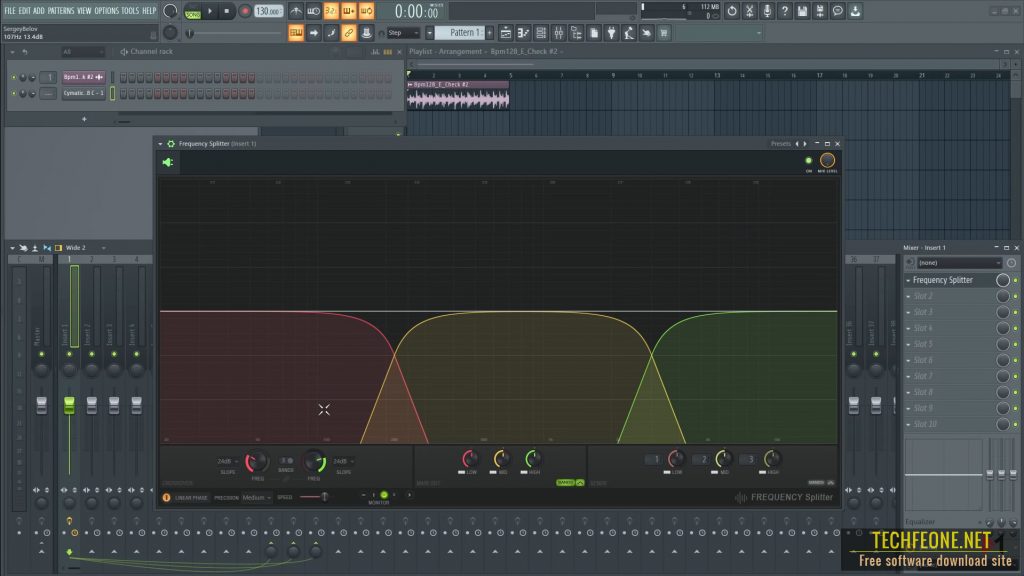This screenshot has height=576, width=1024.
Task: Click the export download icon
Action: click(x=855, y=11)
